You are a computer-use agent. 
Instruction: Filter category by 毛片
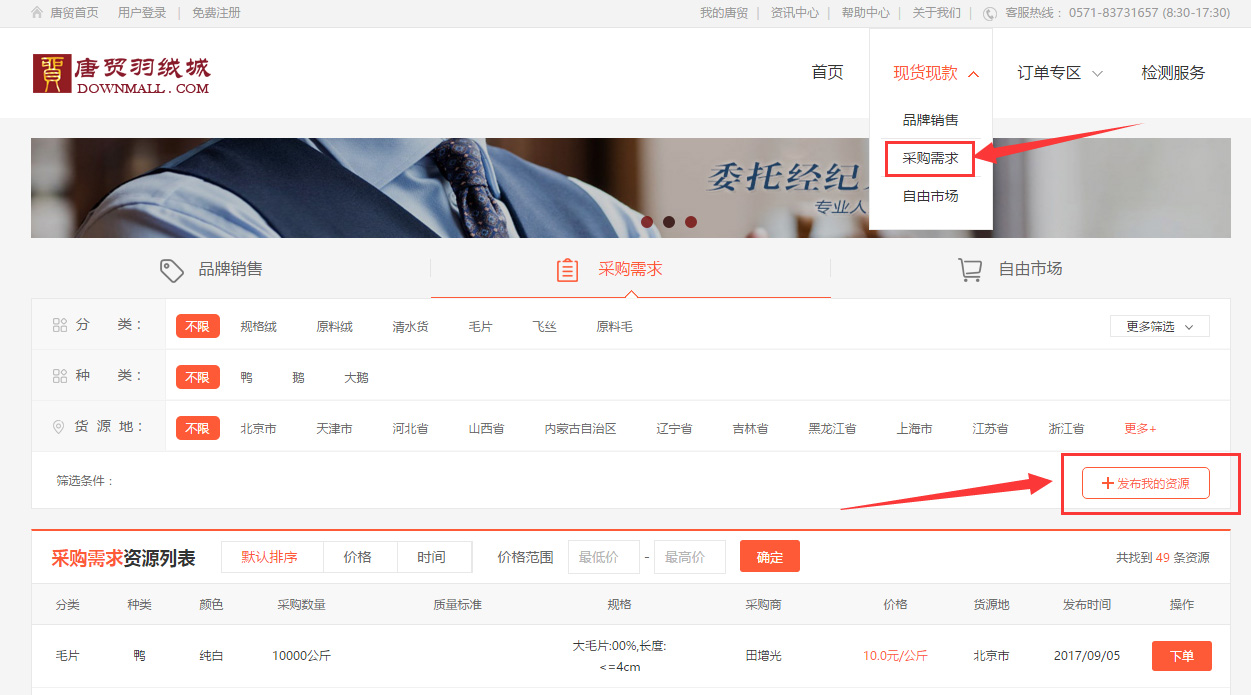click(480, 326)
